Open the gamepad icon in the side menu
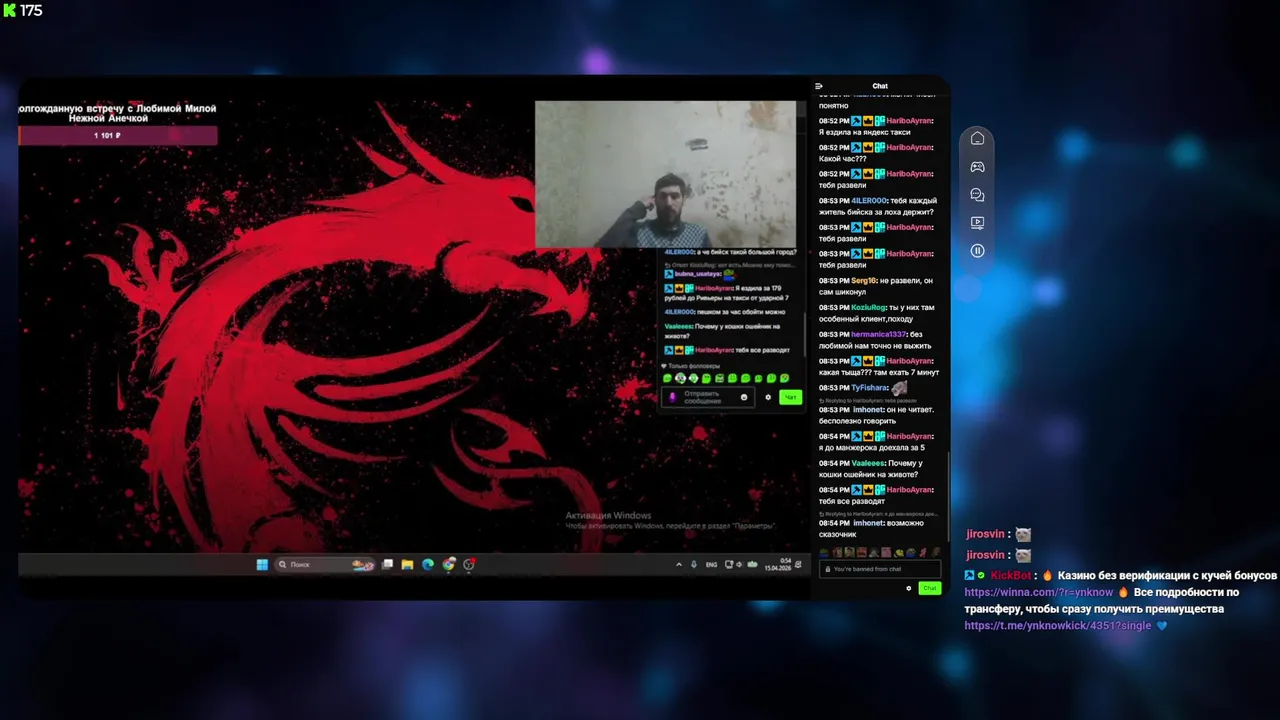The width and height of the screenshot is (1280, 720). coord(978,167)
